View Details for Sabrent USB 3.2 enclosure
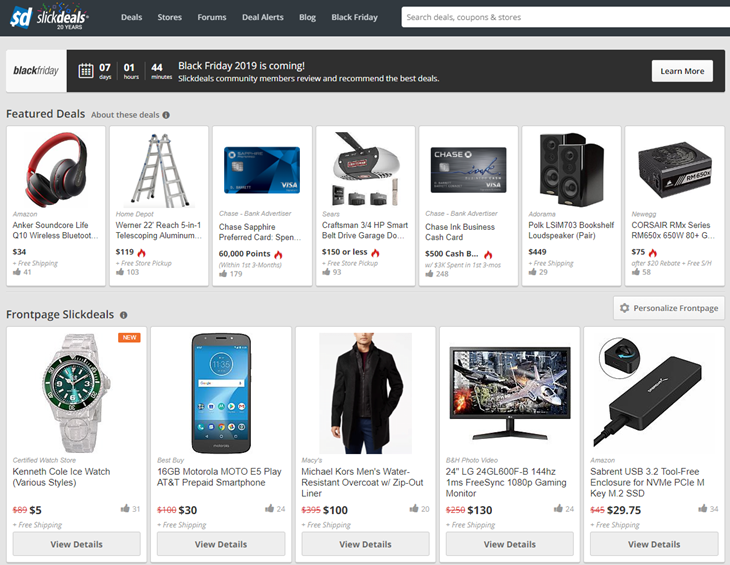 (x=654, y=544)
